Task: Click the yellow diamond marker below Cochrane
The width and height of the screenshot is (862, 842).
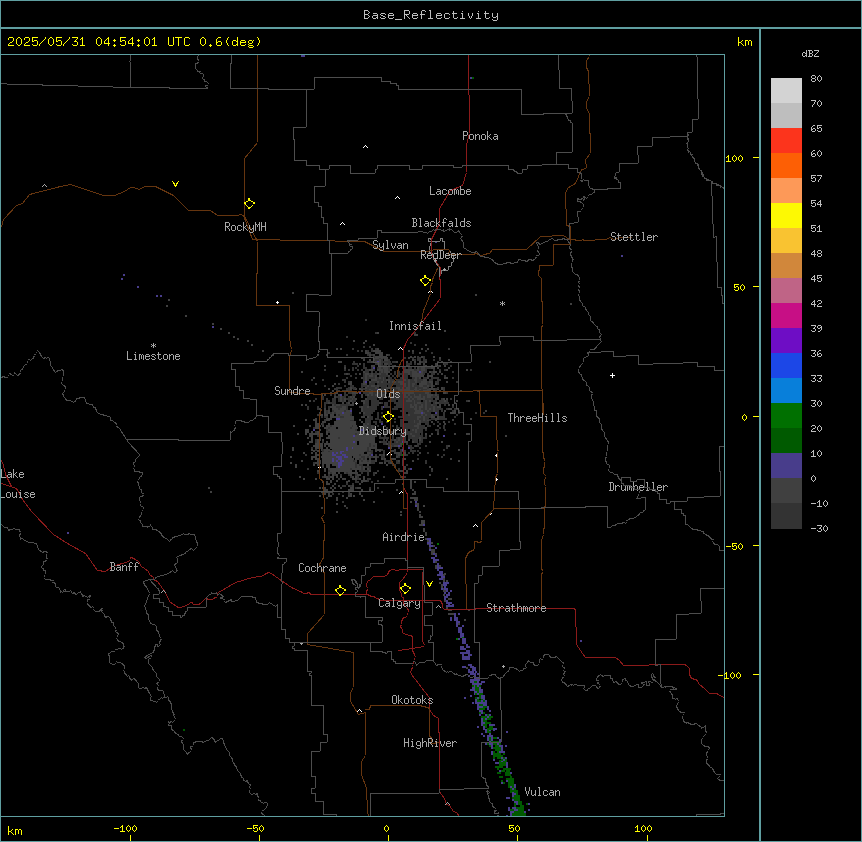Action: (x=340, y=590)
